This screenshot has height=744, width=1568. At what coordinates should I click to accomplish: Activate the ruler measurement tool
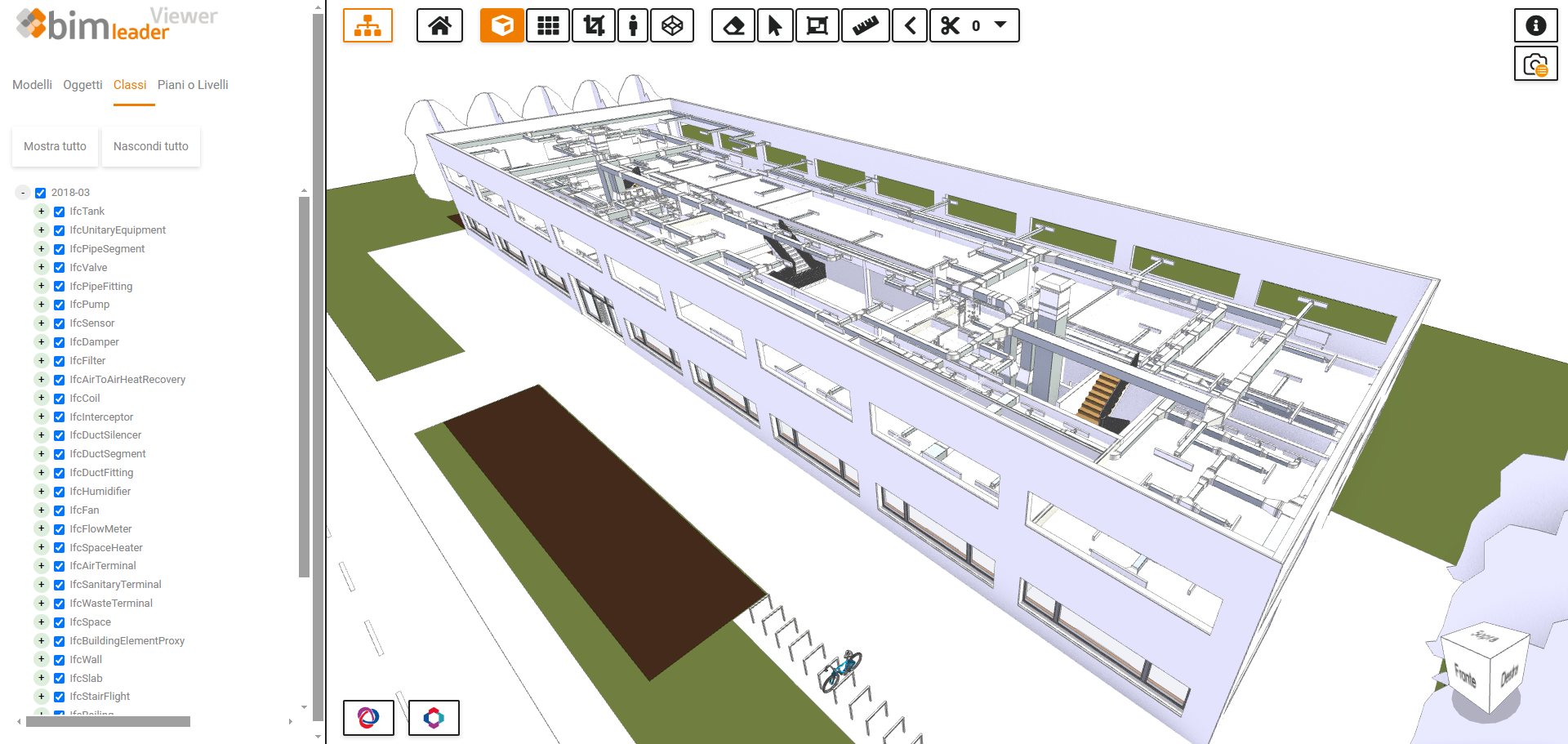[x=865, y=26]
